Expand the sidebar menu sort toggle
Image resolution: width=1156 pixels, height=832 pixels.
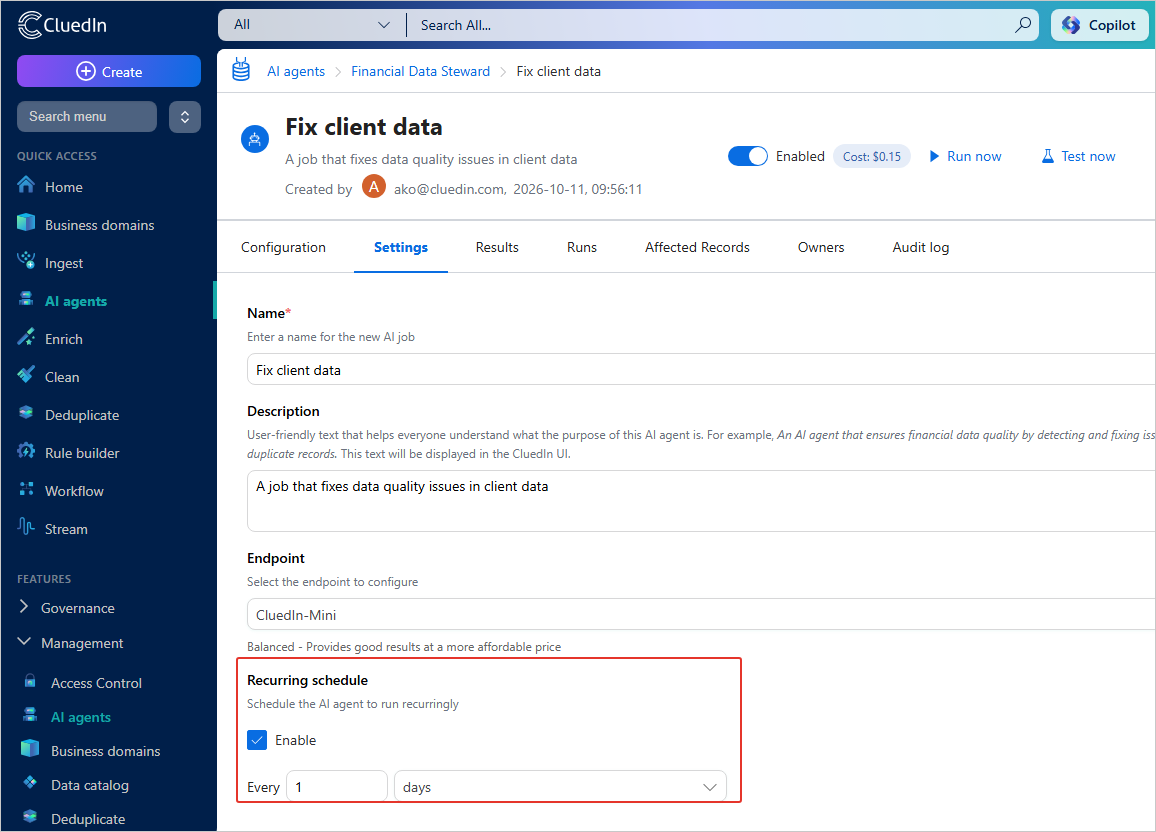[x=185, y=116]
